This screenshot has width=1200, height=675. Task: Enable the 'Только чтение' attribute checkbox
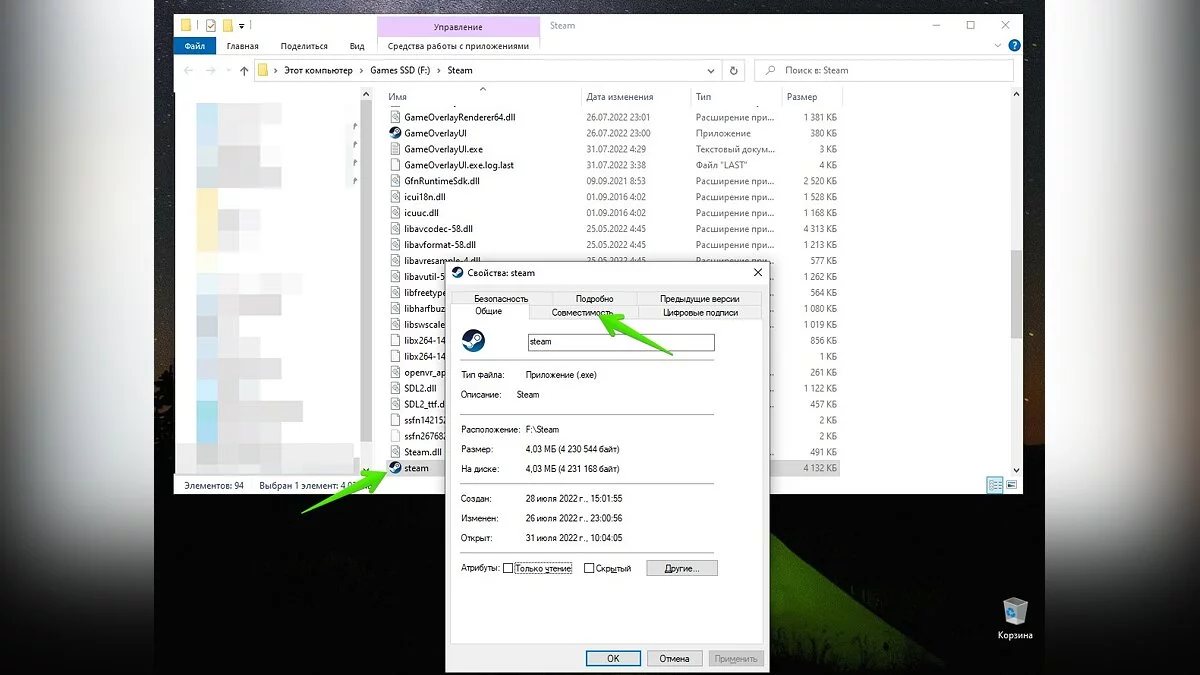(x=508, y=568)
